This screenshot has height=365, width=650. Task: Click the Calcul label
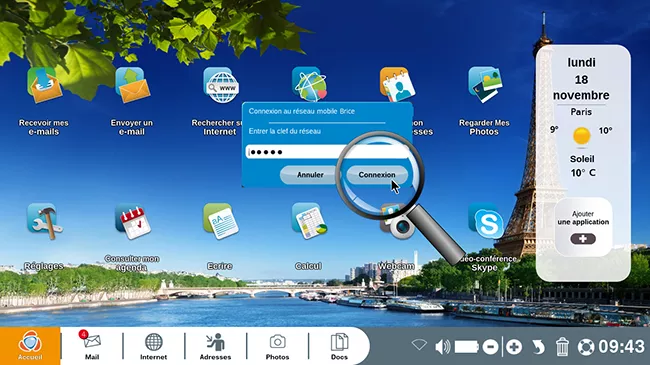tap(308, 266)
